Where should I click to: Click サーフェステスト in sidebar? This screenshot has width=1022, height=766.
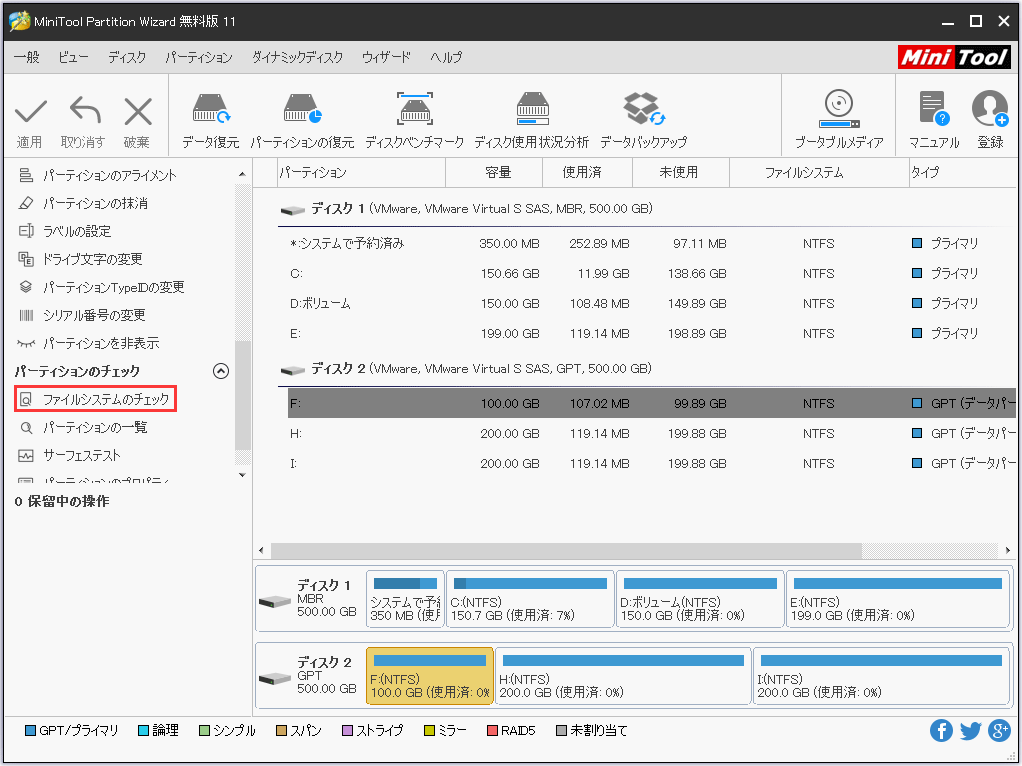[x=81, y=456]
